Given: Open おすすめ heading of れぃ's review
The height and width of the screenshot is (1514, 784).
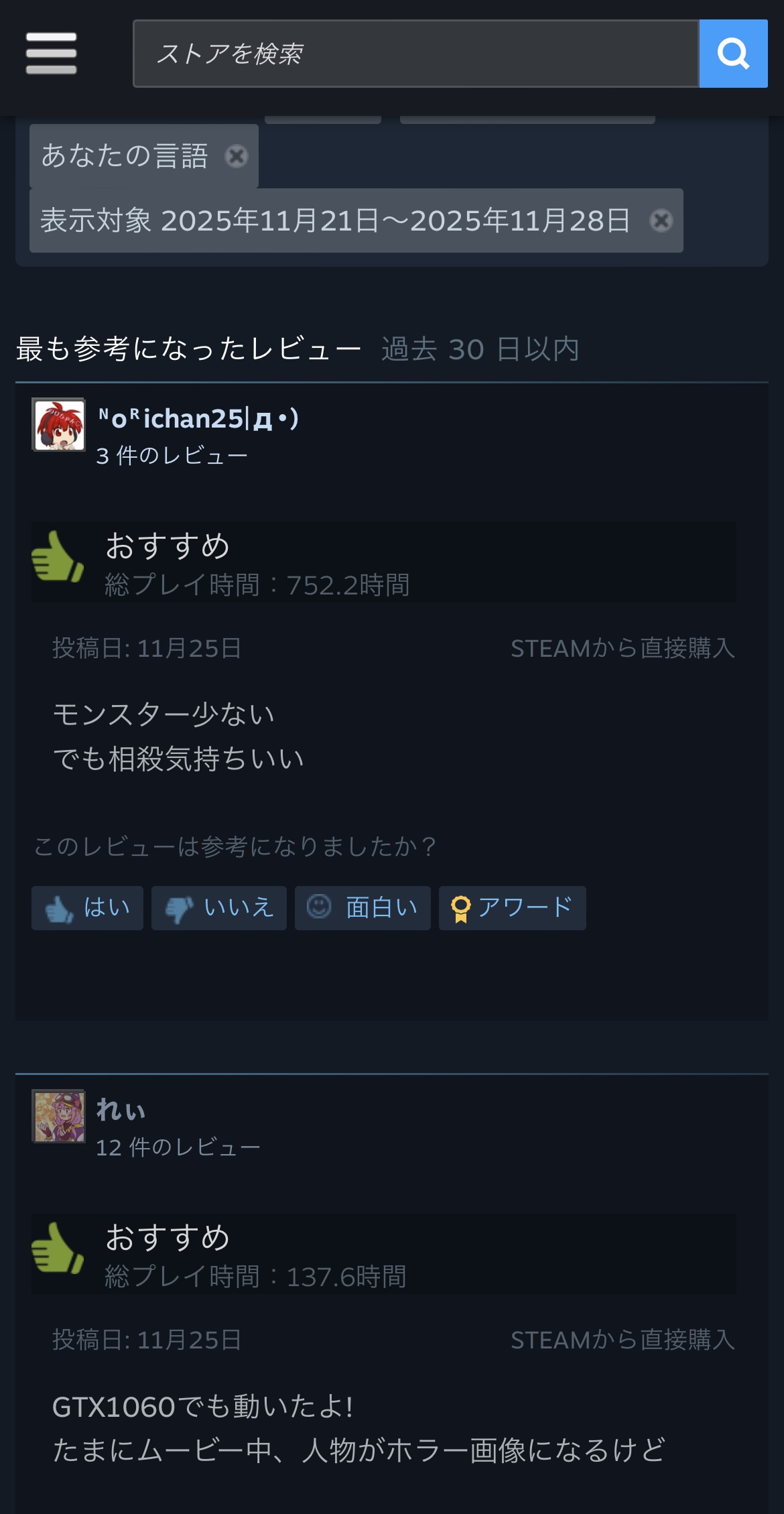Looking at the screenshot, I should (168, 1237).
